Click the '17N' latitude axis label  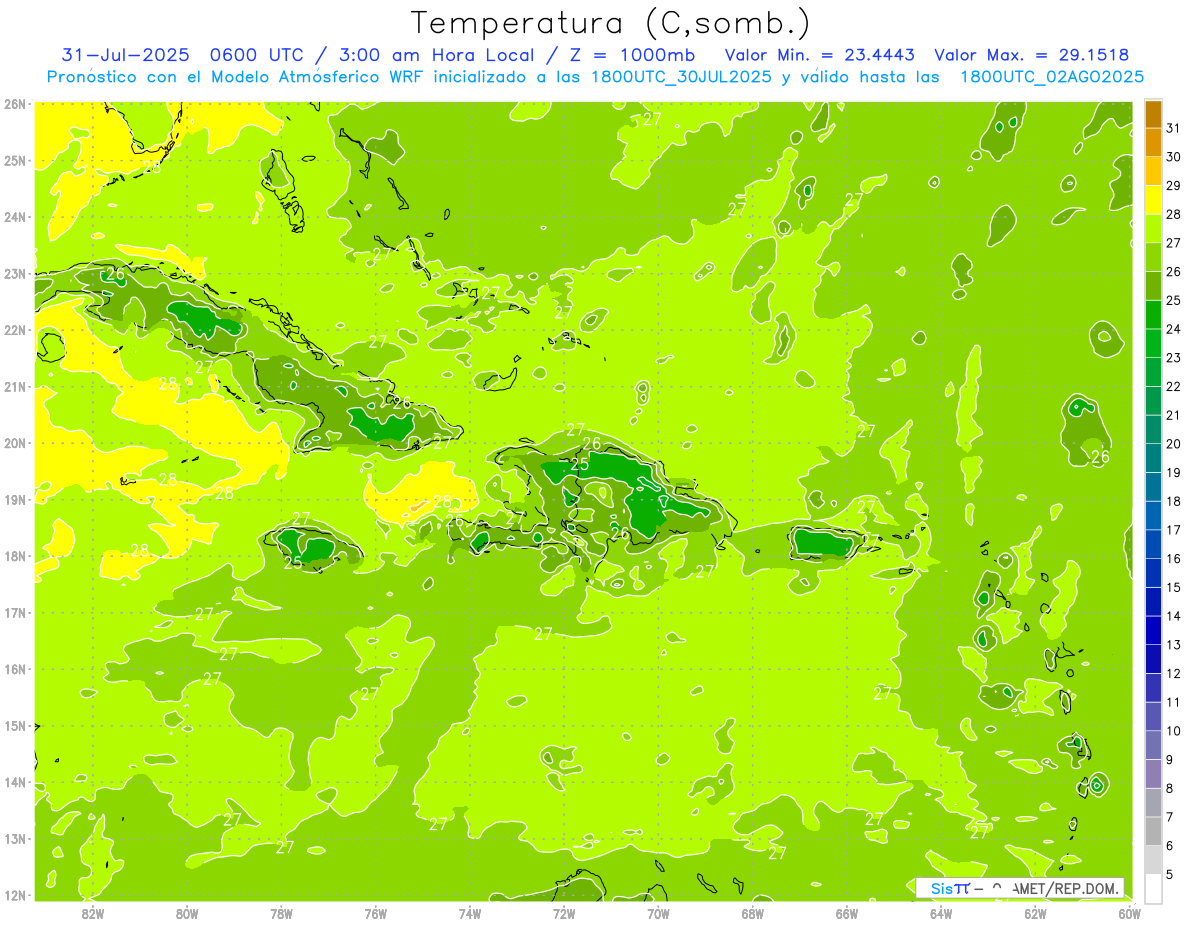[15, 612]
